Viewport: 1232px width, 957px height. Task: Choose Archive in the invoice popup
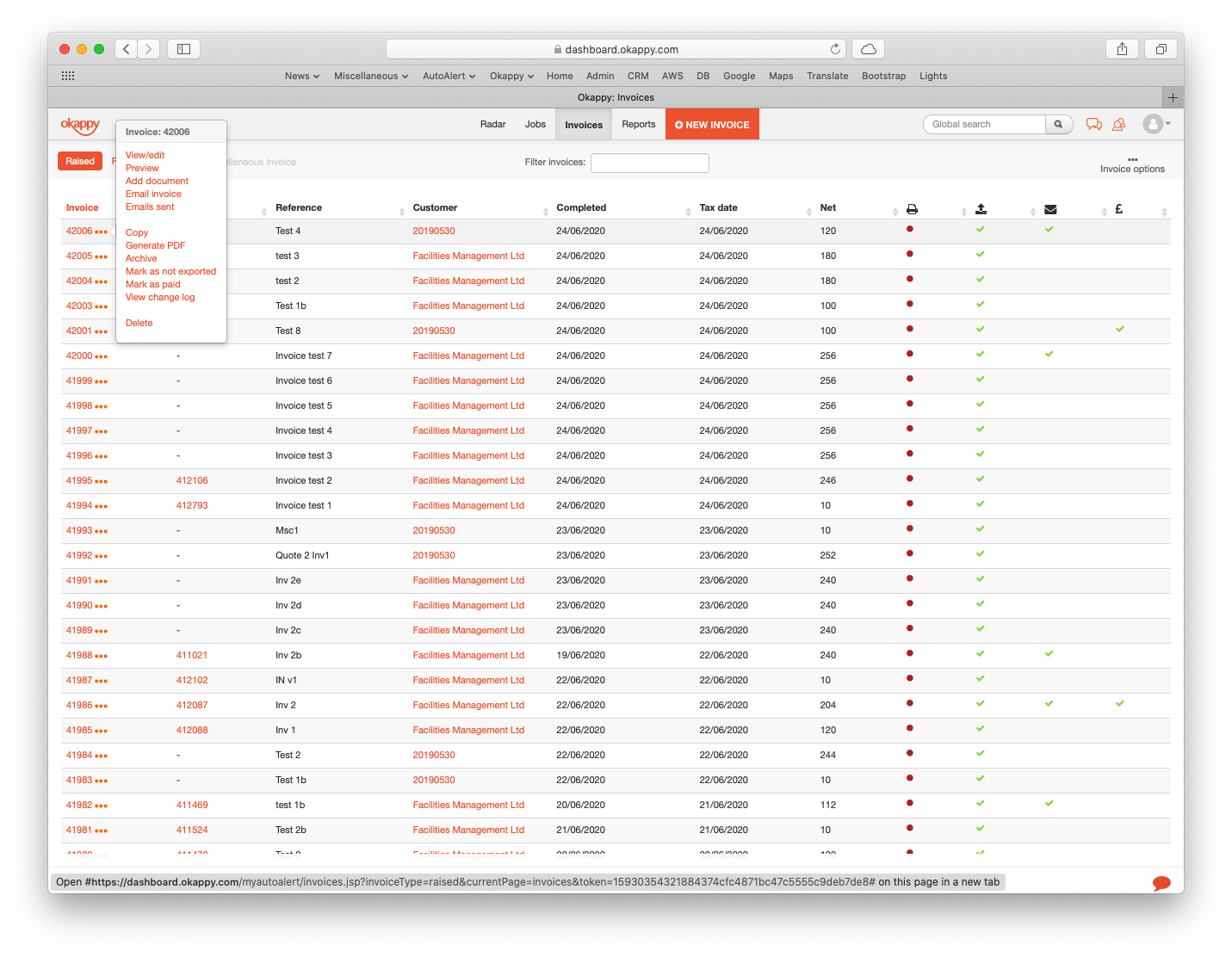tap(141, 258)
